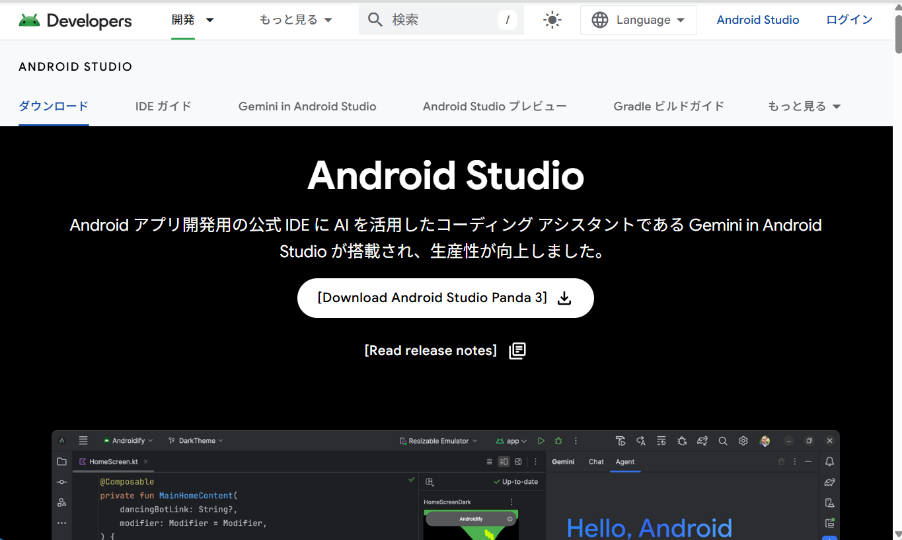Switch to the IDE ガイド tab
The width and height of the screenshot is (902, 540).
click(x=163, y=106)
